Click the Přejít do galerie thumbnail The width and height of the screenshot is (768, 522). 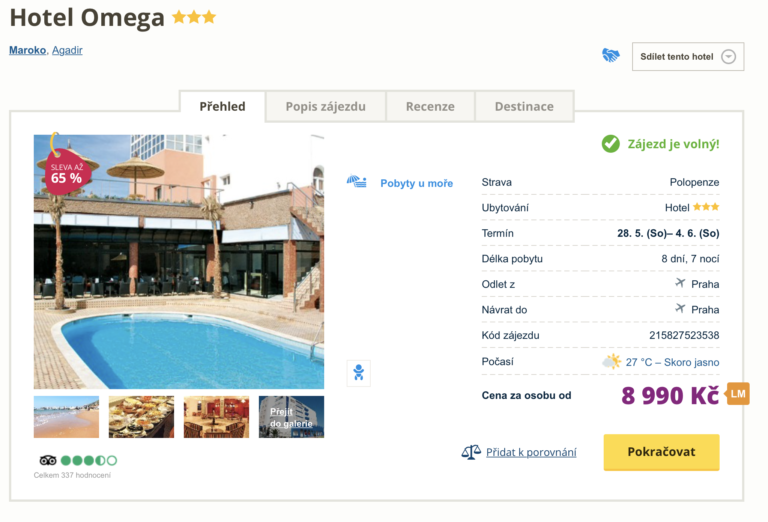click(x=291, y=417)
